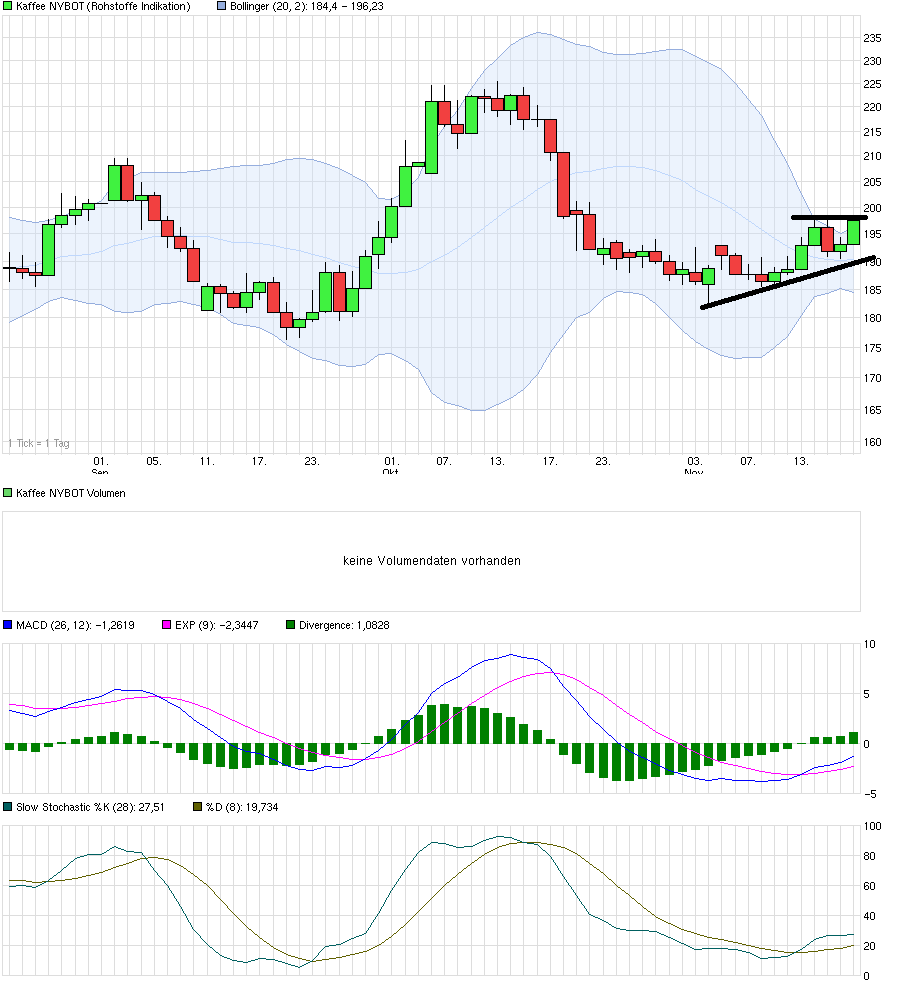Click the 'Slow Stochastic %K (28): 27,51' label
The width and height of the screenshot is (907, 986).
(90, 807)
